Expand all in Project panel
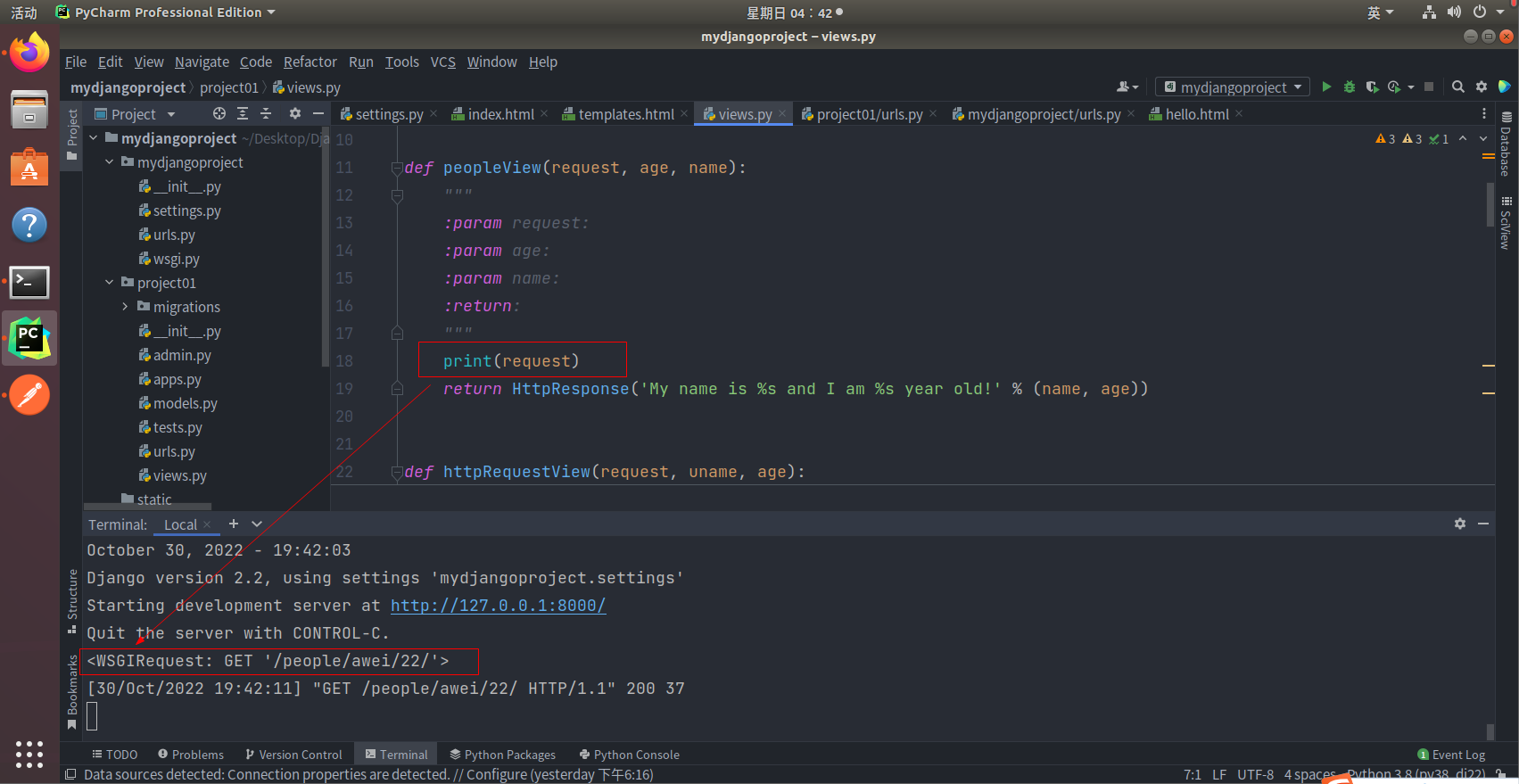The height and width of the screenshot is (784, 1519). tap(243, 113)
